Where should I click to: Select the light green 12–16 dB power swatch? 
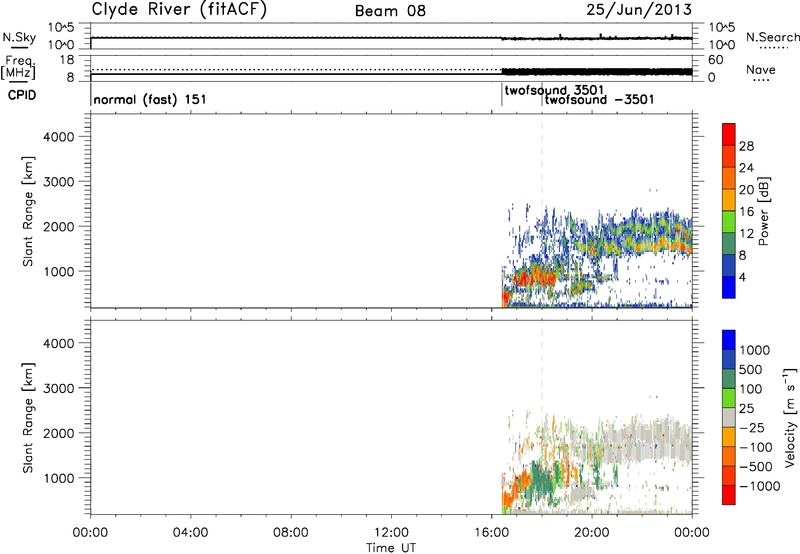pyautogui.click(x=729, y=221)
